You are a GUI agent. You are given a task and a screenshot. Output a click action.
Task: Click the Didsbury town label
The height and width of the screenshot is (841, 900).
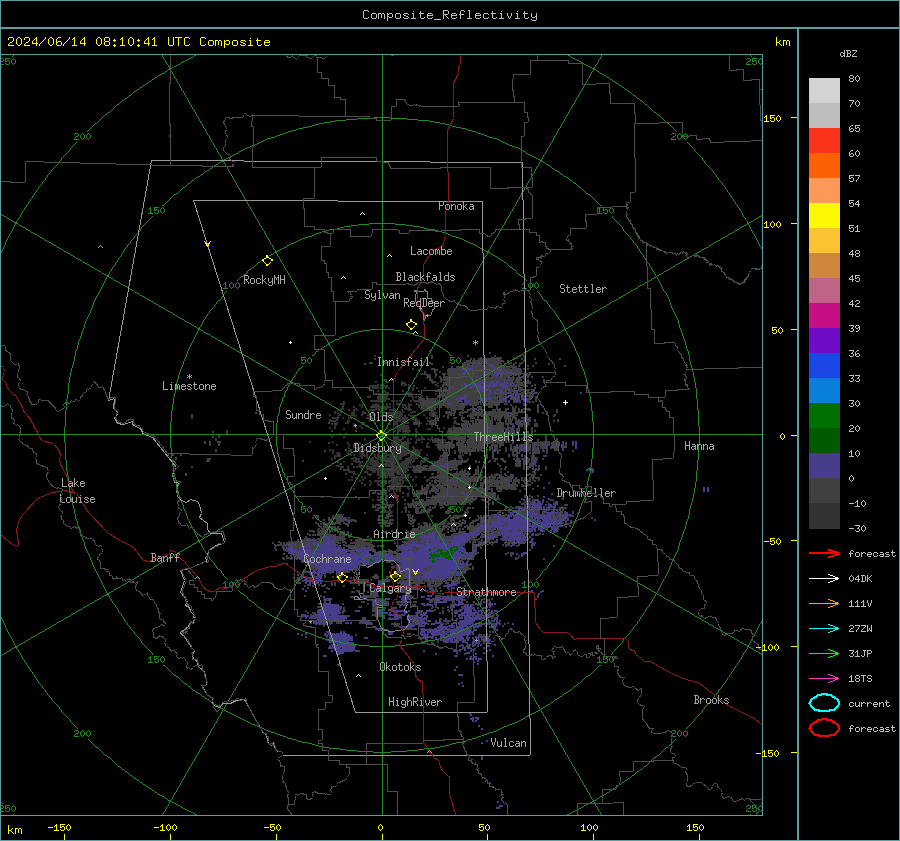pos(377,448)
